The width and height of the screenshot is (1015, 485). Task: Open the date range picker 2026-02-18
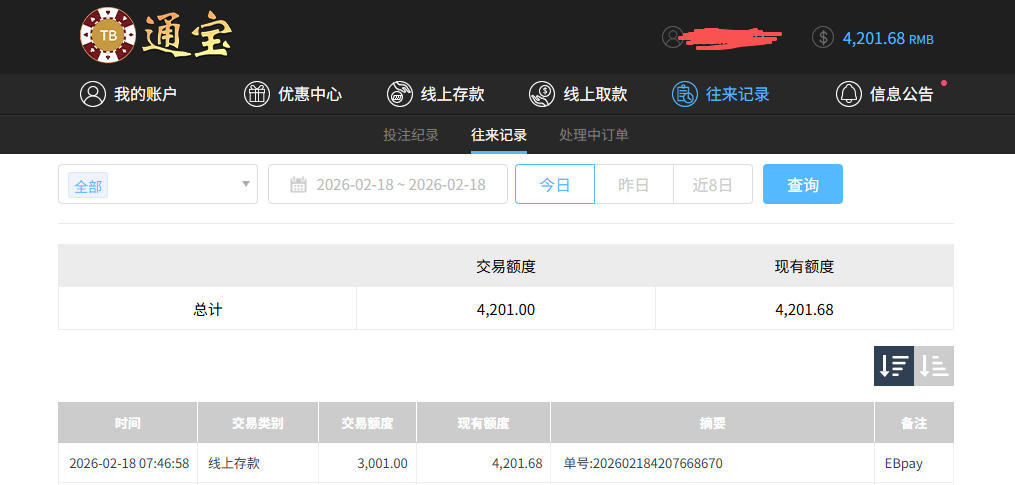point(400,185)
